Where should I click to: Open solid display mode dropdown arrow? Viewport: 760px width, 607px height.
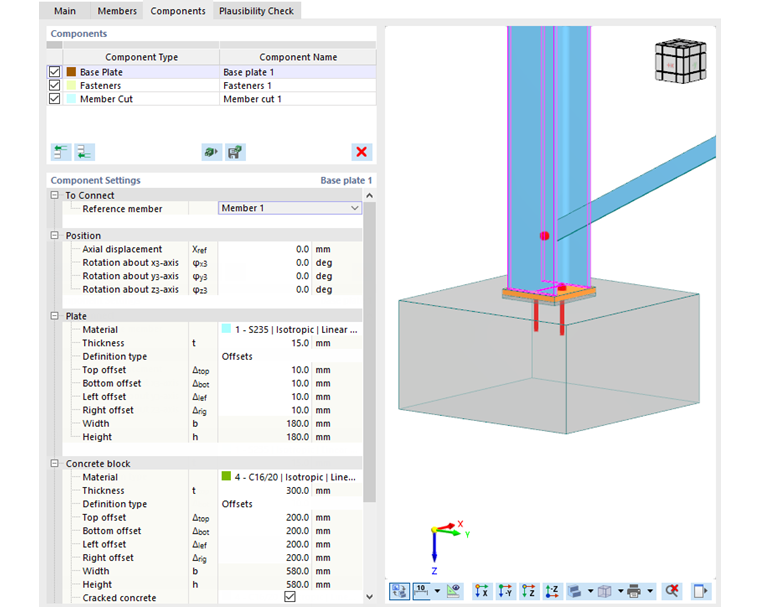coord(590,591)
